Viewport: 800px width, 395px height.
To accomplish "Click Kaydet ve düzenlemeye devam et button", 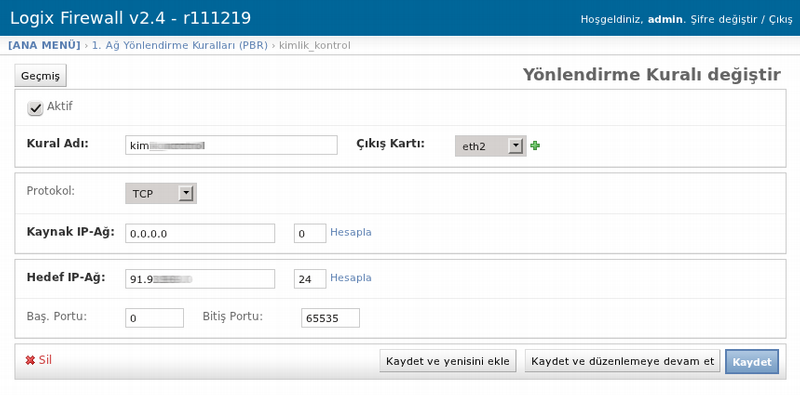I will coord(622,361).
